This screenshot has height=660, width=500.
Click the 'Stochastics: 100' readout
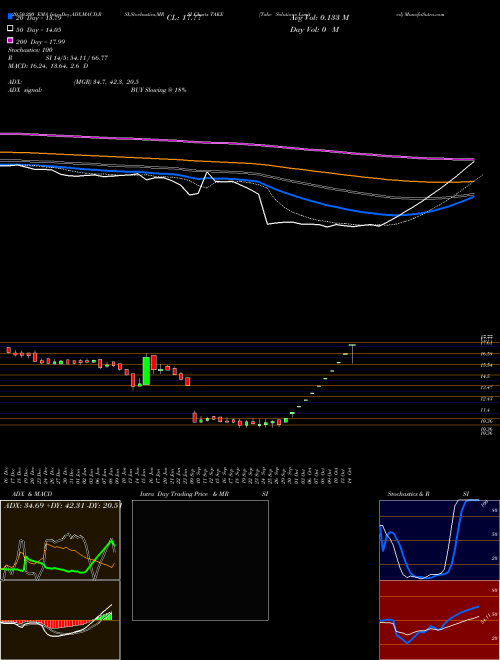coord(30,50)
